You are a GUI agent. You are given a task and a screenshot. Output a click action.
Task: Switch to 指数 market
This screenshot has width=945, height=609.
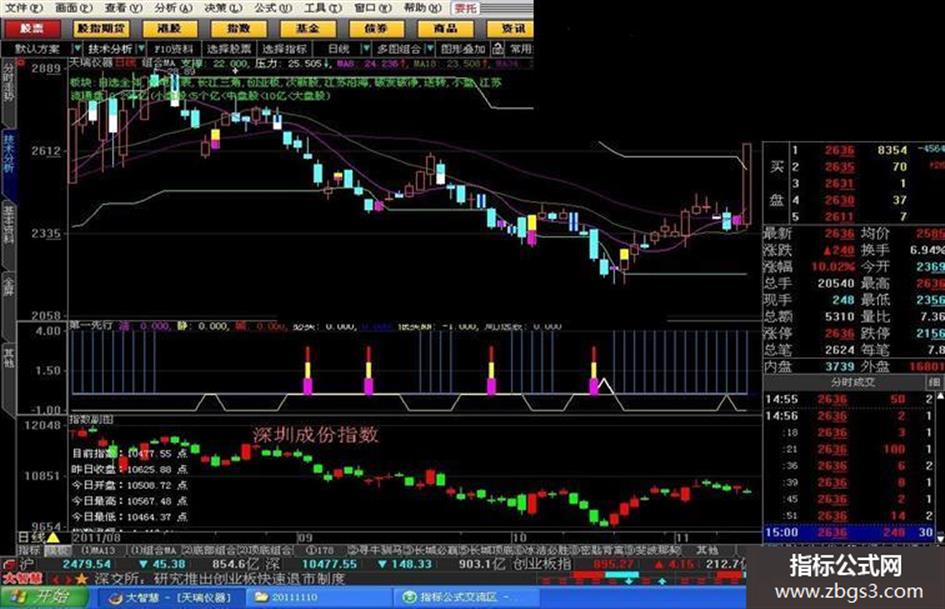239,28
